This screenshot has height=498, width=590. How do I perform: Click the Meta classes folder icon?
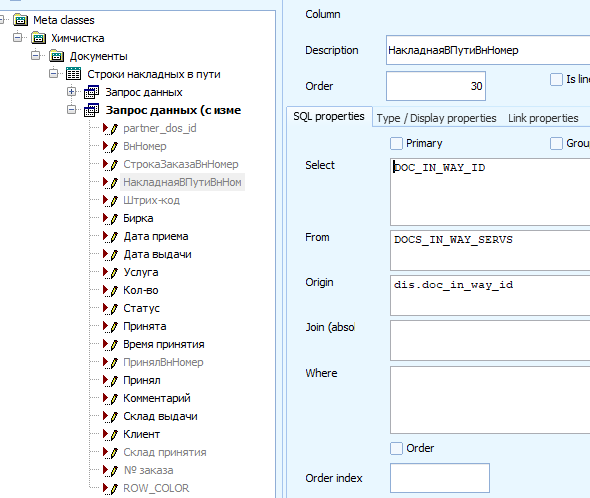[x=20, y=20]
